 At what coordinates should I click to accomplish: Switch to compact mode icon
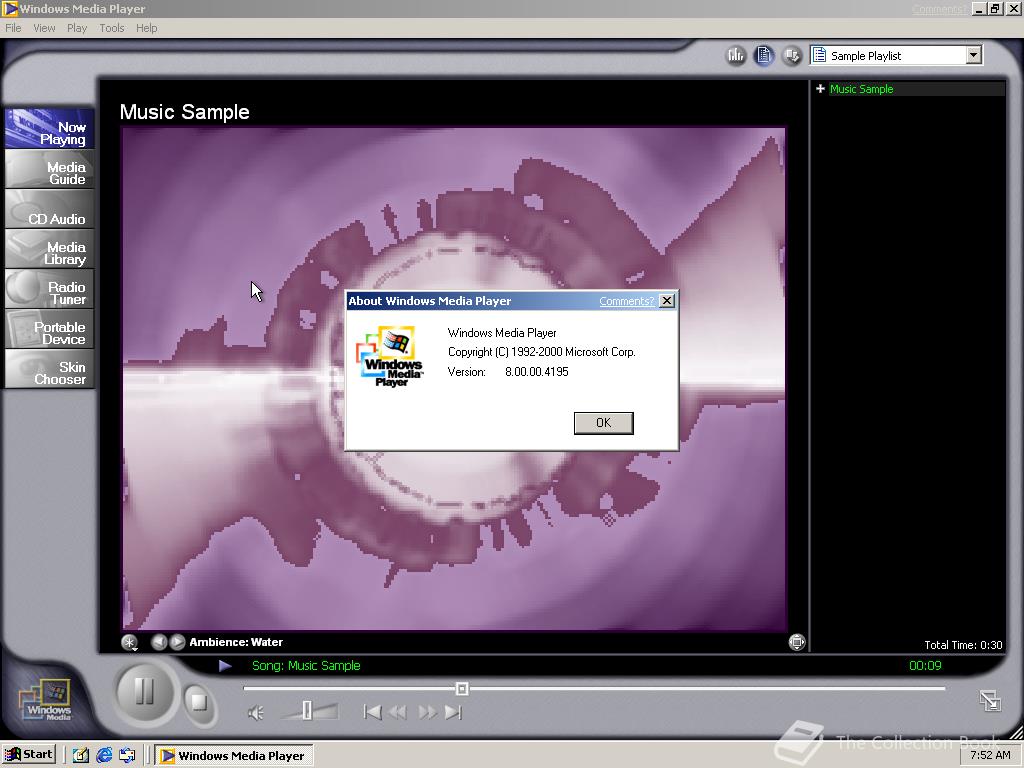click(x=990, y=701)
